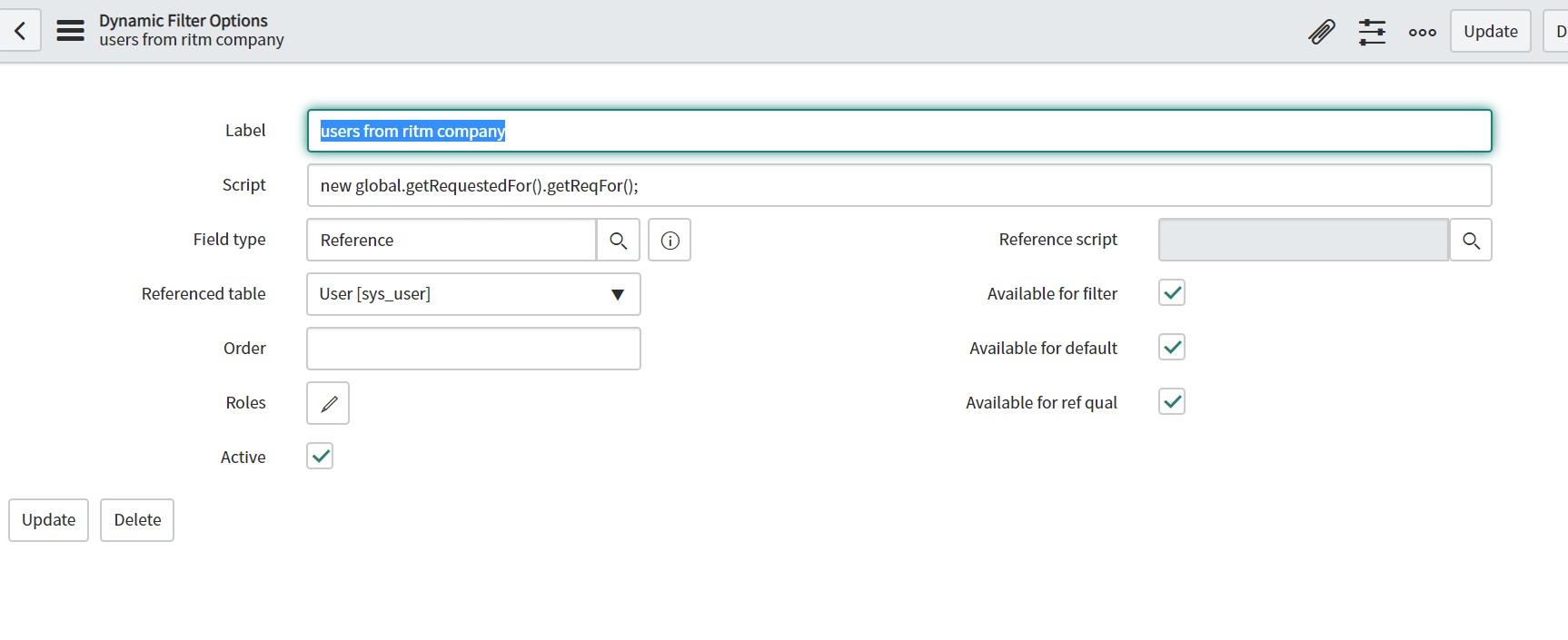Screen dimensions: 1568x640
Task: Click the 'Reference script' label
Action: (1058, 239)
